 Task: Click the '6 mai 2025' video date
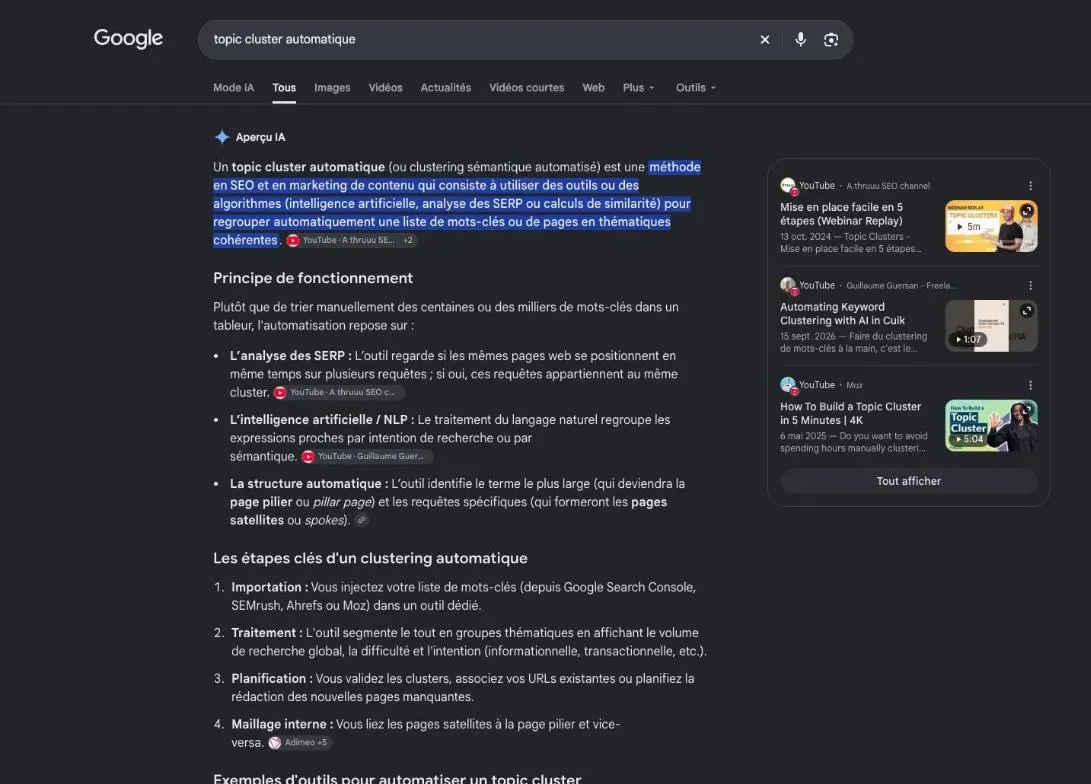click(x=803, y=436)
